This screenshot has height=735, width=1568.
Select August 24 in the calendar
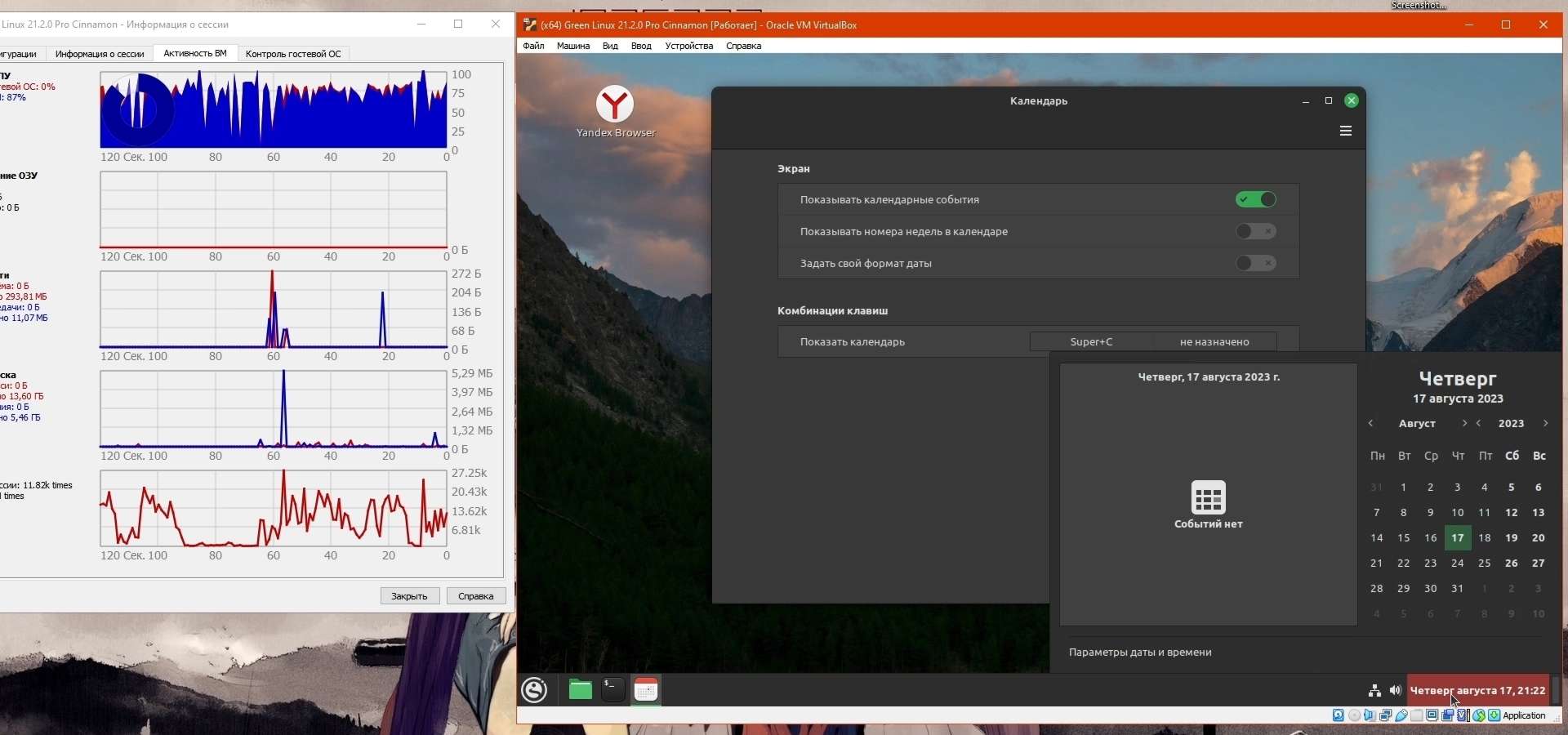point(1458,563)
